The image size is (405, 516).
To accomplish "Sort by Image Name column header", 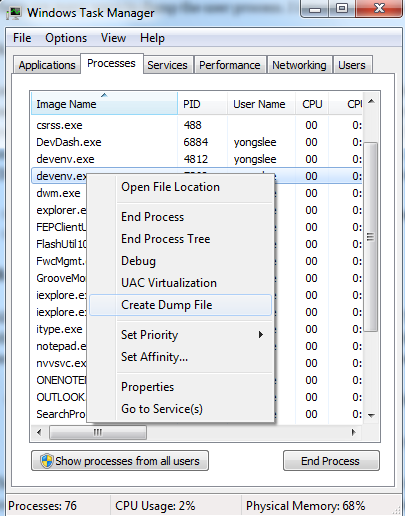I will tap(104, 104).
